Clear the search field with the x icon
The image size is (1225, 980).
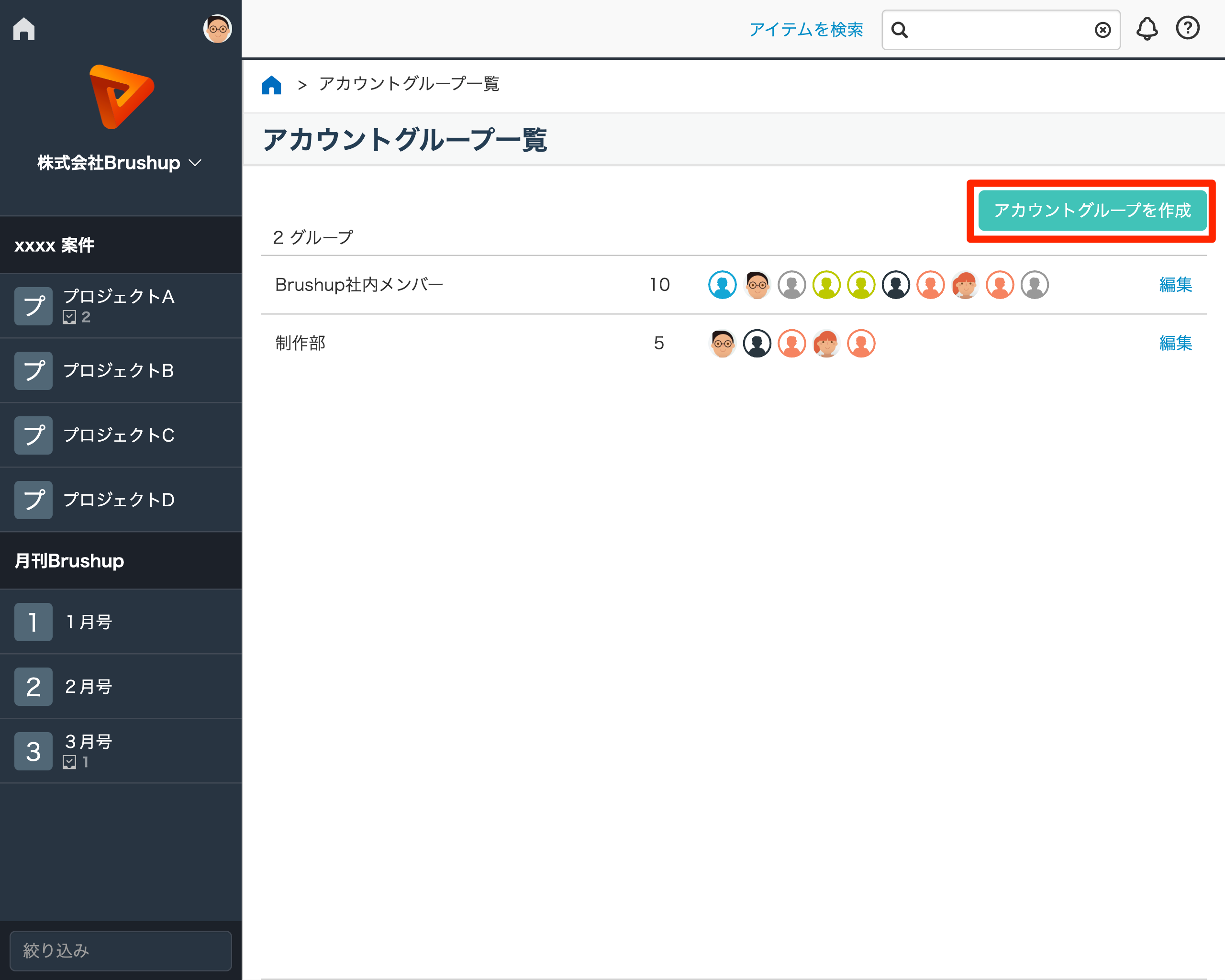tap(1102, 30)
